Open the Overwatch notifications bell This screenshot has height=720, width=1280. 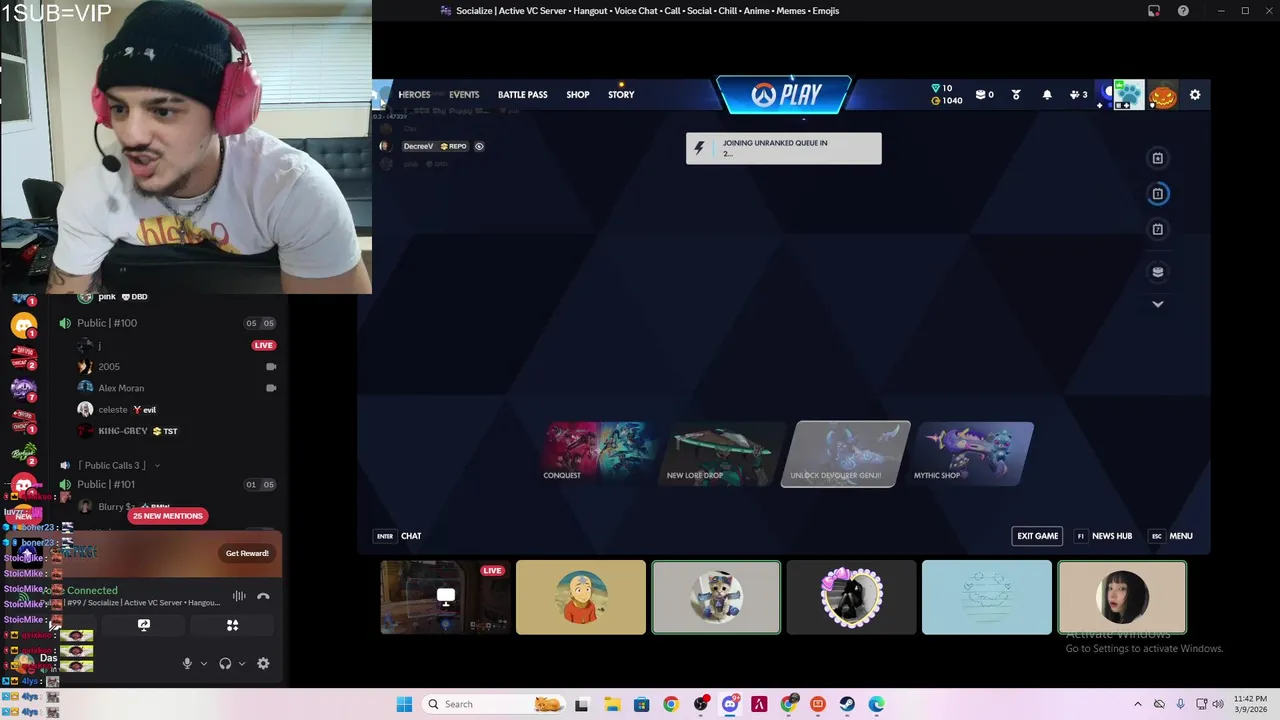pos(1047,95)
